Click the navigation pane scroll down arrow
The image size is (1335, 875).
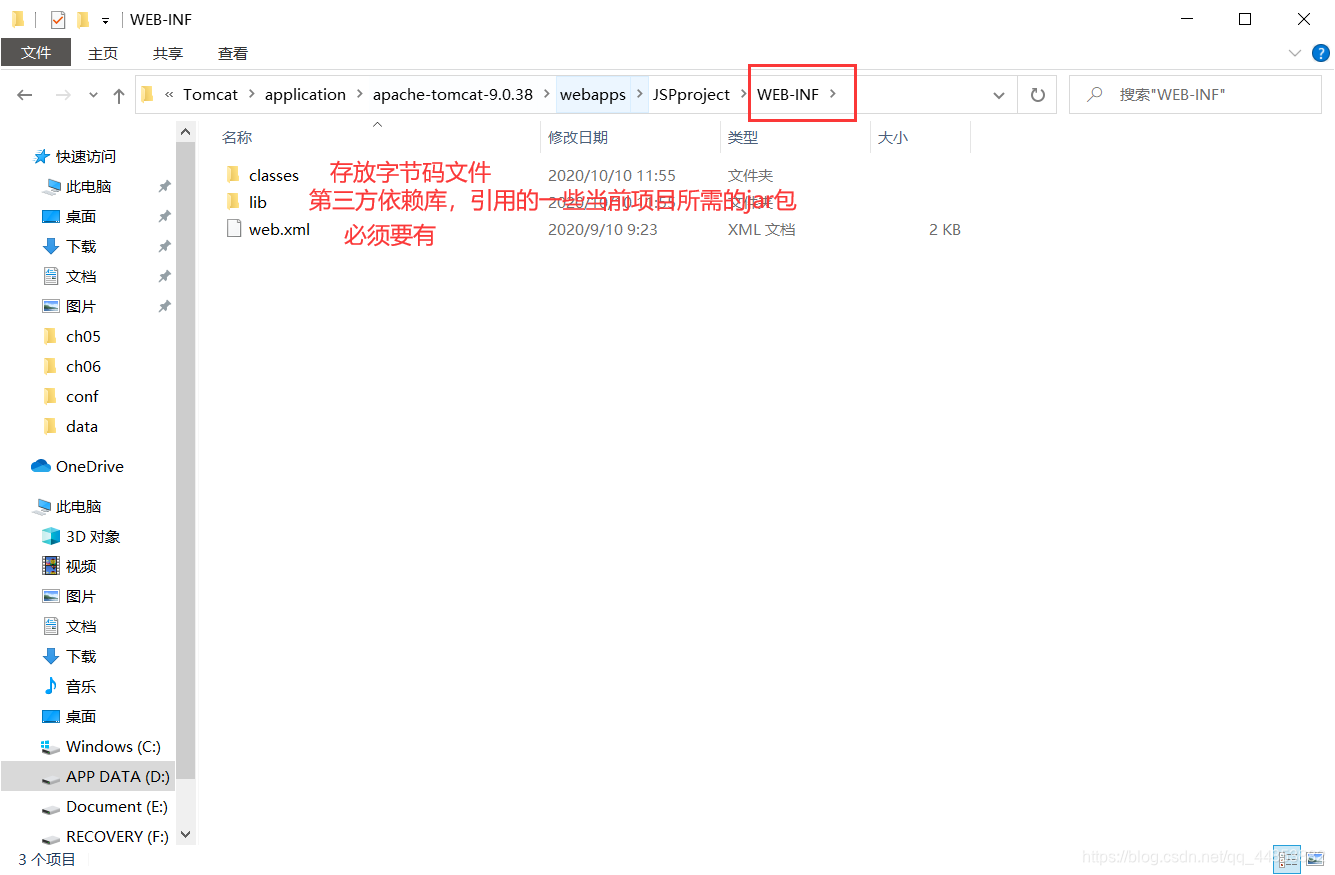(x=186, y=835)
